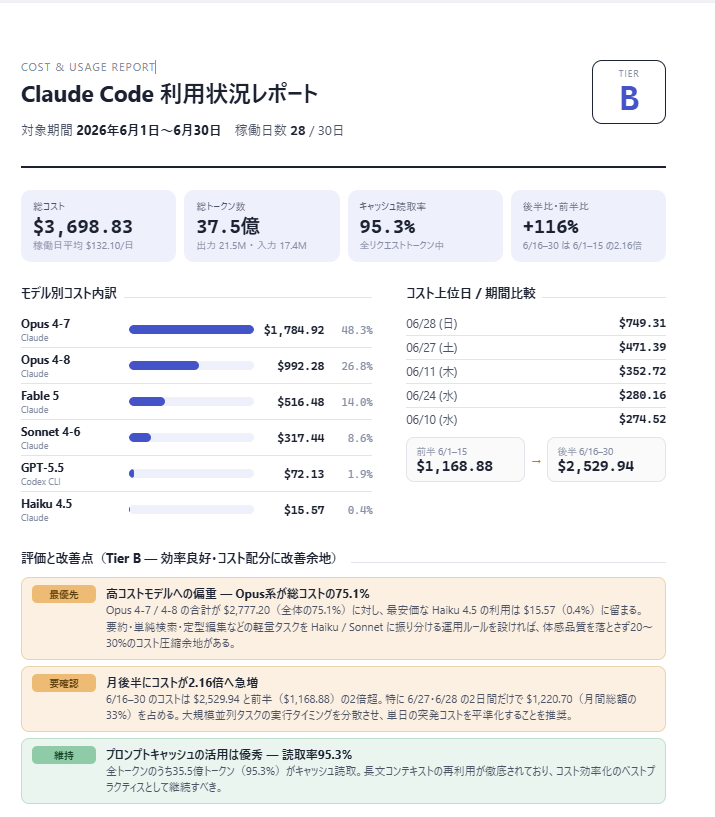Click the COST & USAGE REPORT label
Image resolution: width=715 pixels, height=817 pixels.
(88, 67)
